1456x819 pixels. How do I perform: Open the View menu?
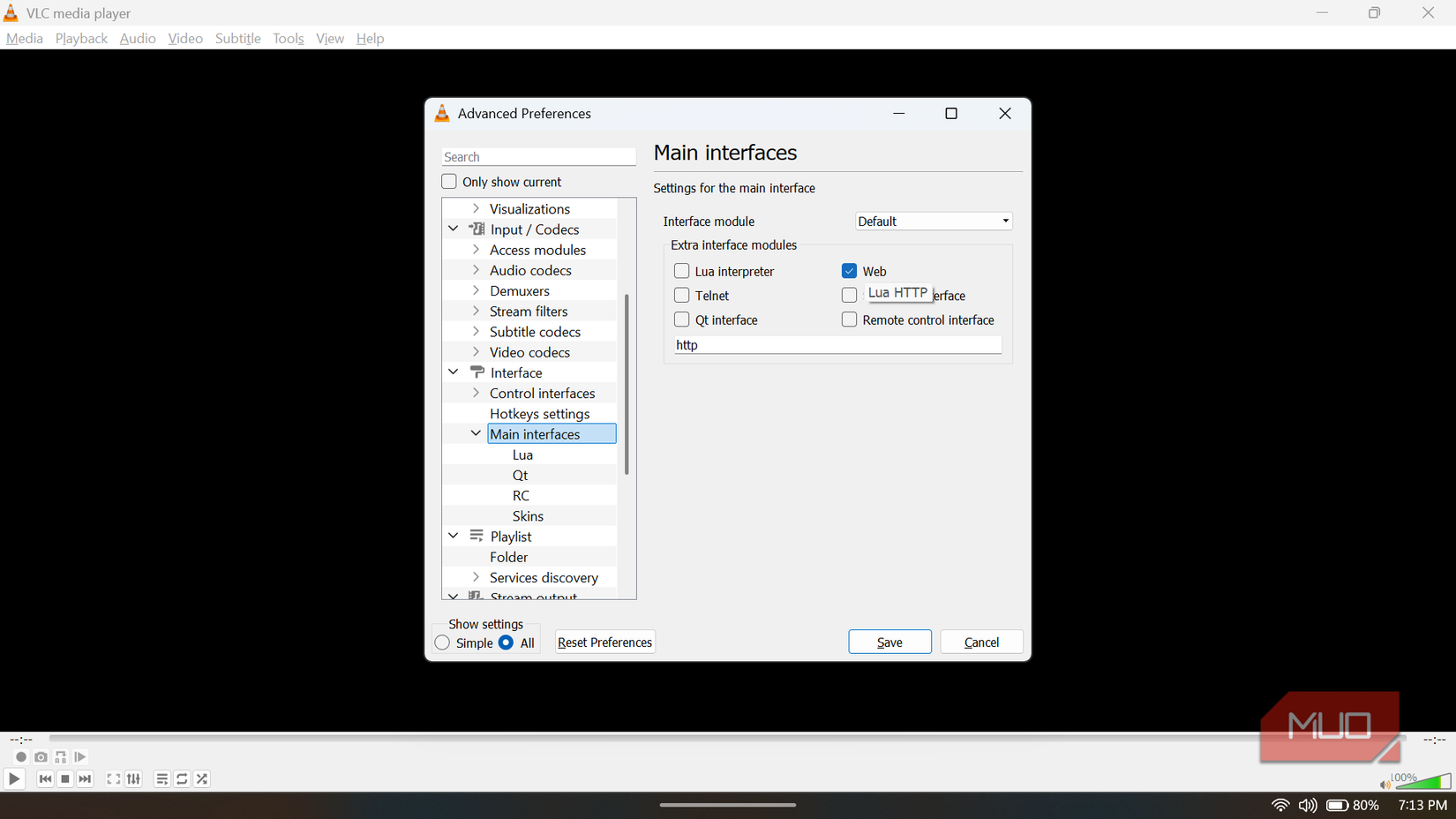(330, 38)
